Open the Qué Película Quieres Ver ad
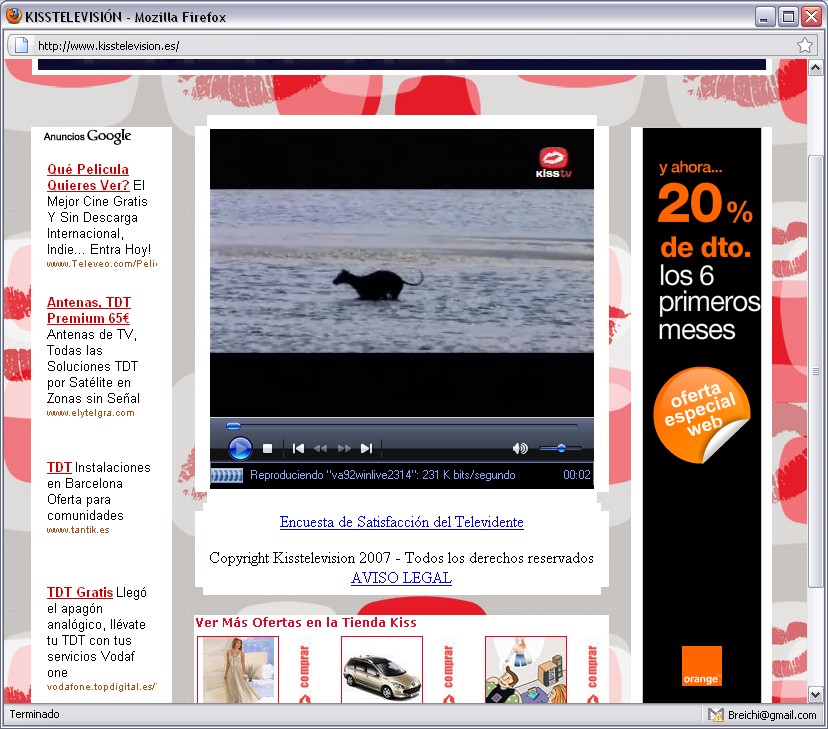The height and width of the screenshot is (729, 828). coord(88,177)
